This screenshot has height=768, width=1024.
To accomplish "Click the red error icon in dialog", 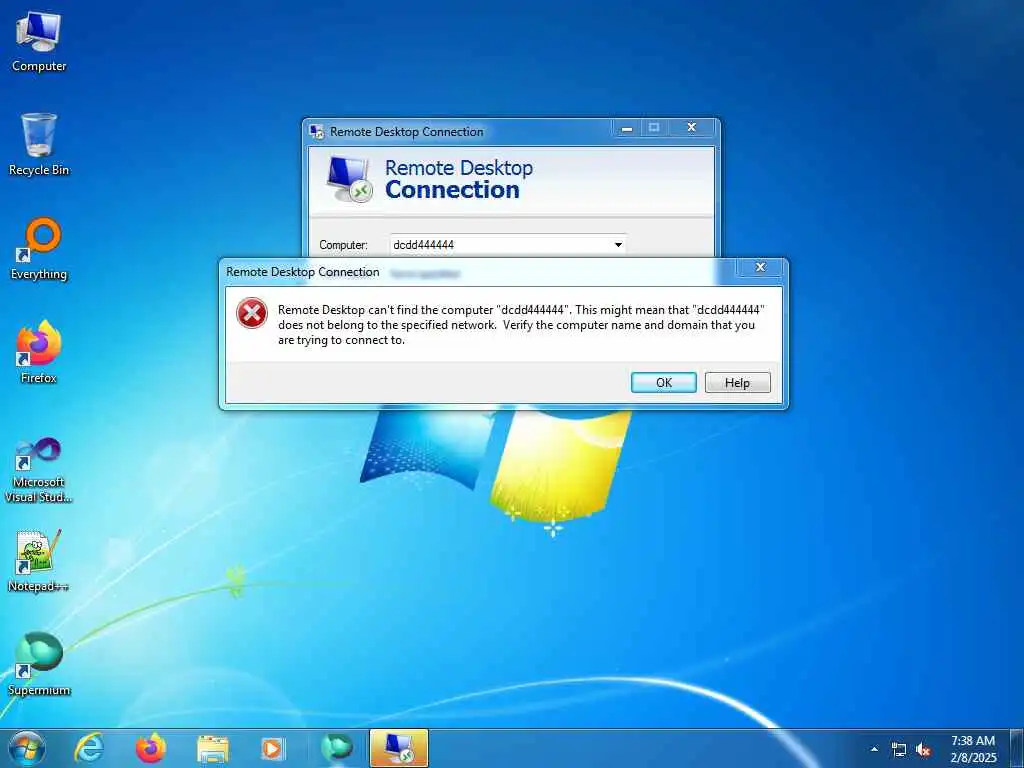I will click(252, 313).
